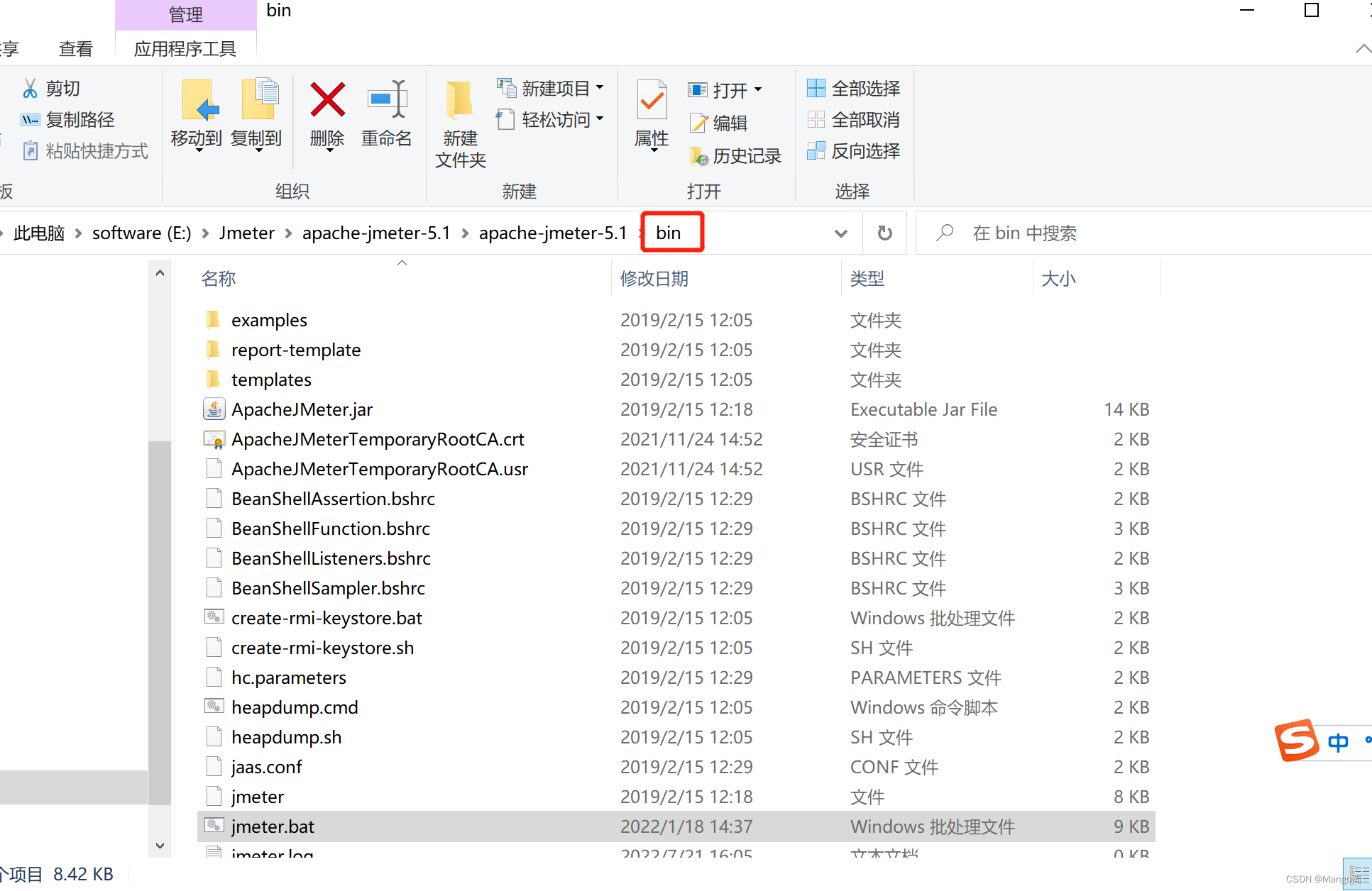
Task: Collapse the ribbon with the top-right chevron
Action: point(1363,49)
